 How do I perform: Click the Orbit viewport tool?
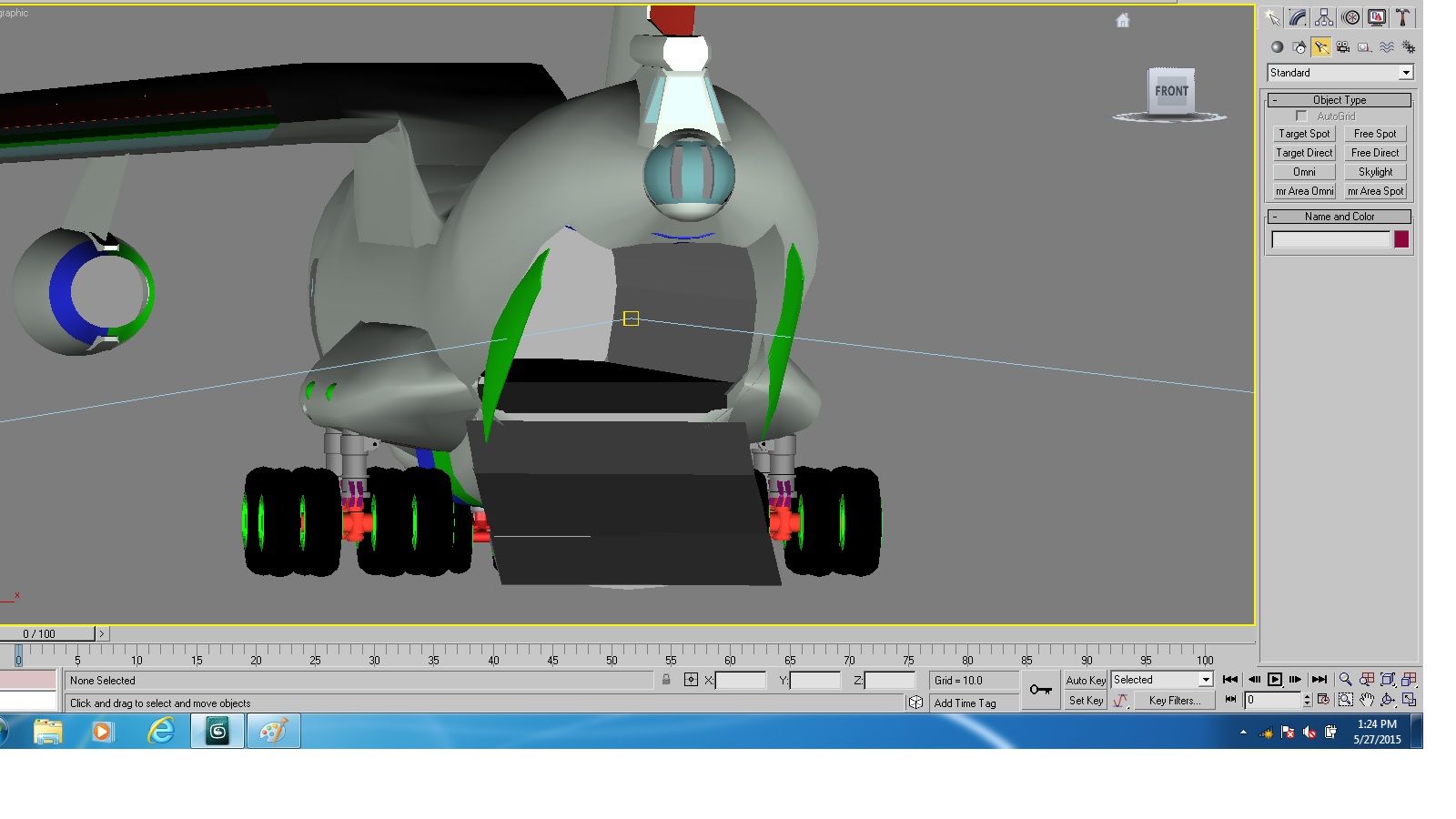point(1388,700)
